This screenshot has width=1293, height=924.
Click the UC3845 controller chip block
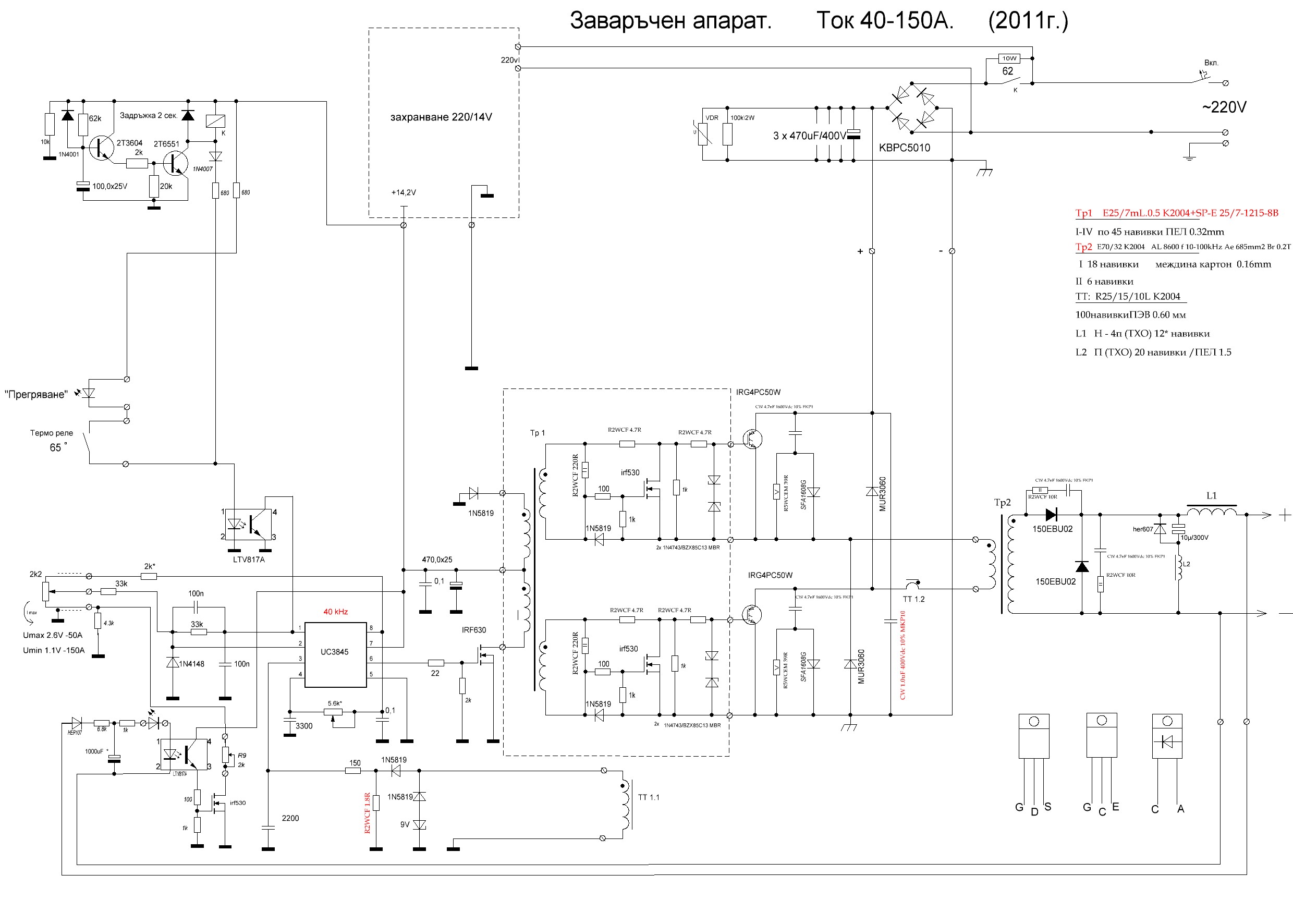click(x=335, y=654)
